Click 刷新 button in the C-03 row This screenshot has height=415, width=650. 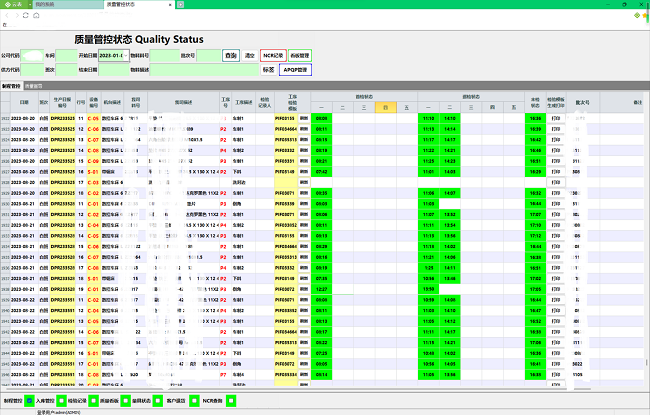[x=304, y=182]
